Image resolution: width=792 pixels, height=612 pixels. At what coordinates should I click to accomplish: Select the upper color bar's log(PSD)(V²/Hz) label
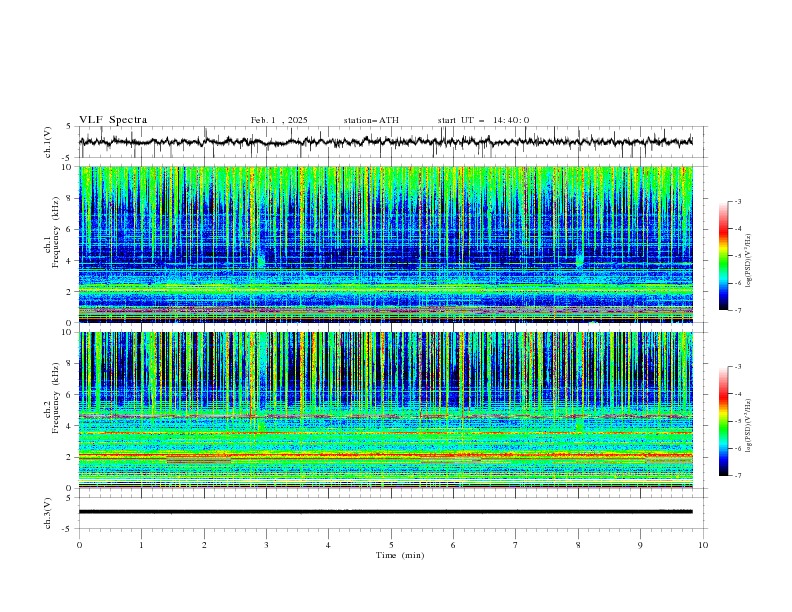coord(749,261)
